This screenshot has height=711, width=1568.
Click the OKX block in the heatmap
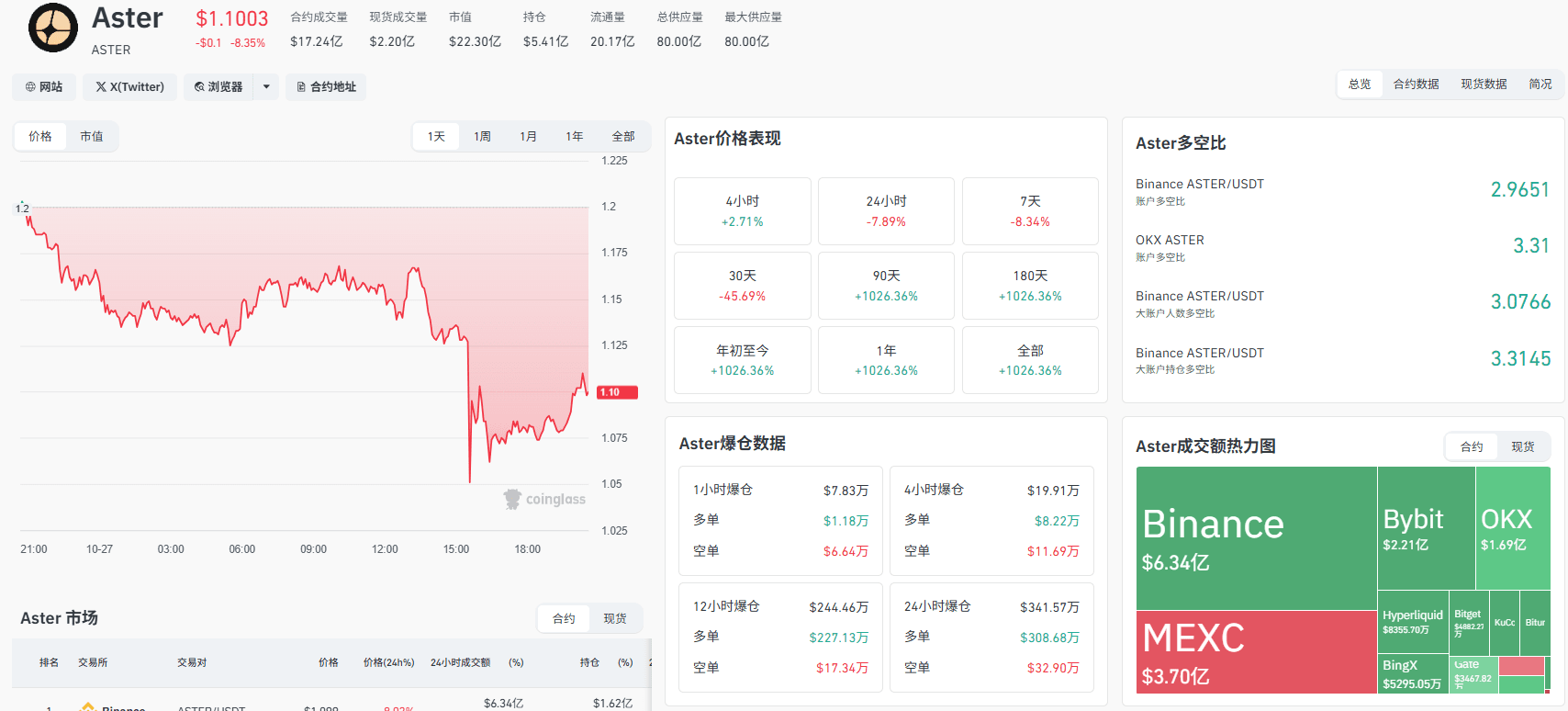(1513, 528)
